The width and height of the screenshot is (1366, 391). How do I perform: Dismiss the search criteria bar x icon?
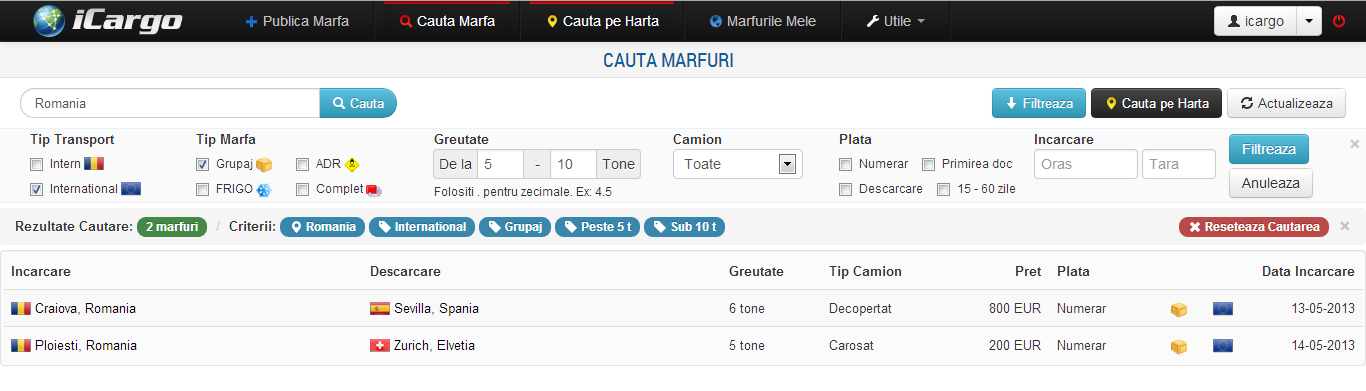point(1344,226)
